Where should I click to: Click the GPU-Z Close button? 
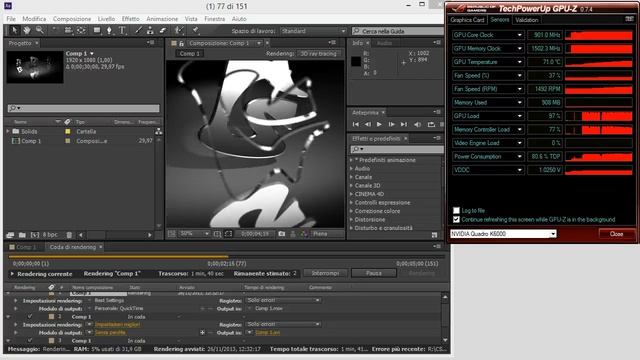pos(616,234)
